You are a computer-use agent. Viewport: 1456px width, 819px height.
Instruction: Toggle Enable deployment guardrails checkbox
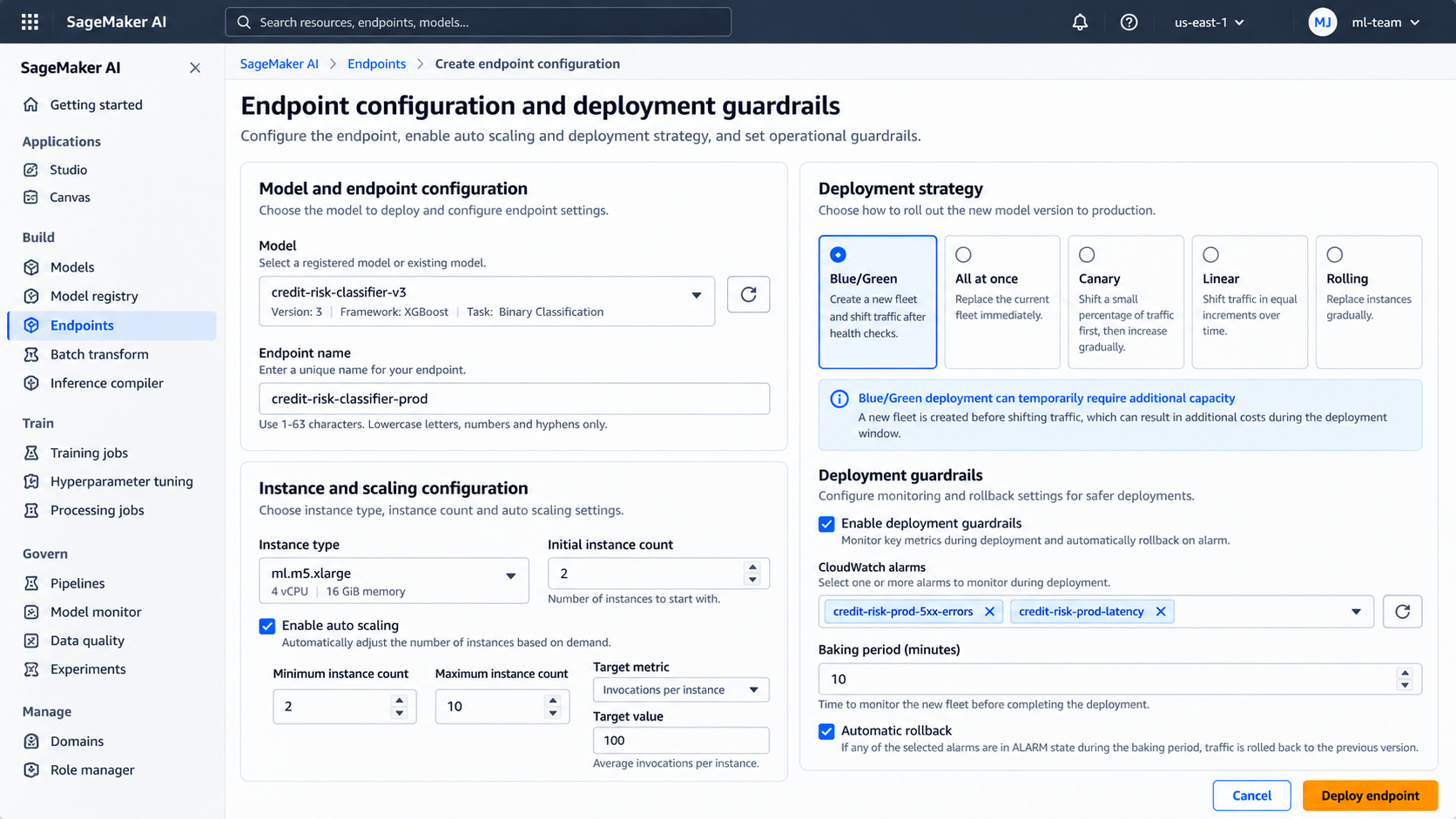tap(826, 524)
